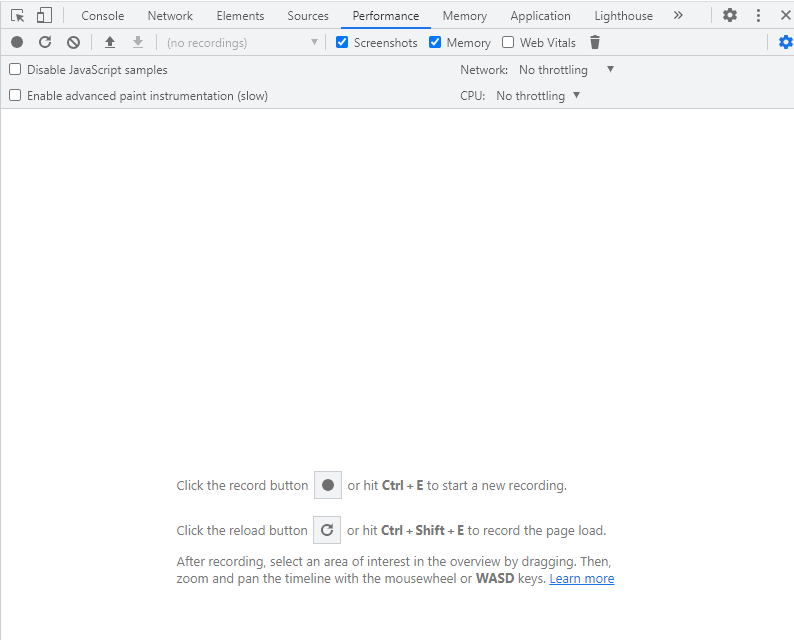Select the Performance tab
The height and width of the screenshot is (640, 794).
pyautogui.click(x=386, y=16)
